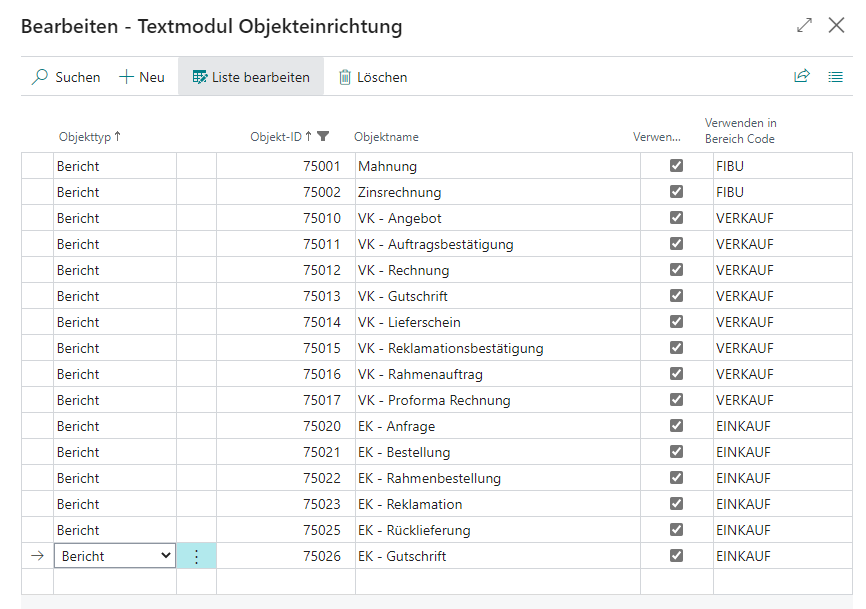Toggle the list view options icon
Image resolution: width=866 pixels, height=609 pixels.
(836, 76)
